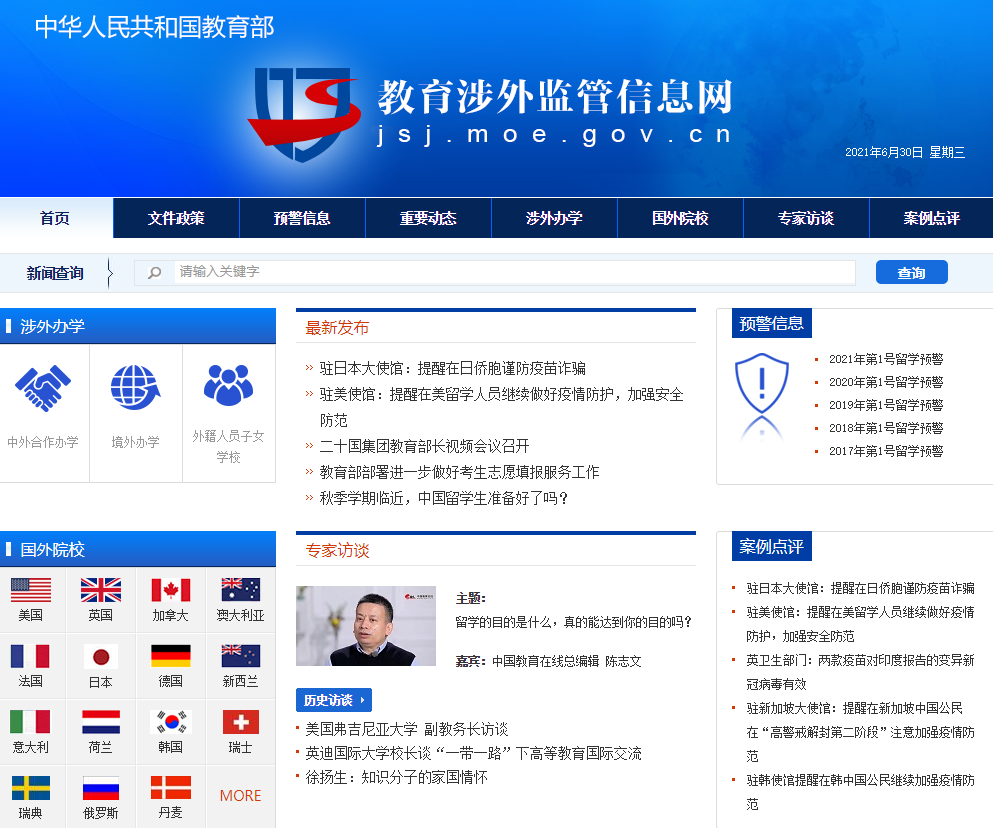The height and width of the screenshot is (828, 993).
Task: Open 驻美使馆 item in 案例点评
Action: coord(860,624)
